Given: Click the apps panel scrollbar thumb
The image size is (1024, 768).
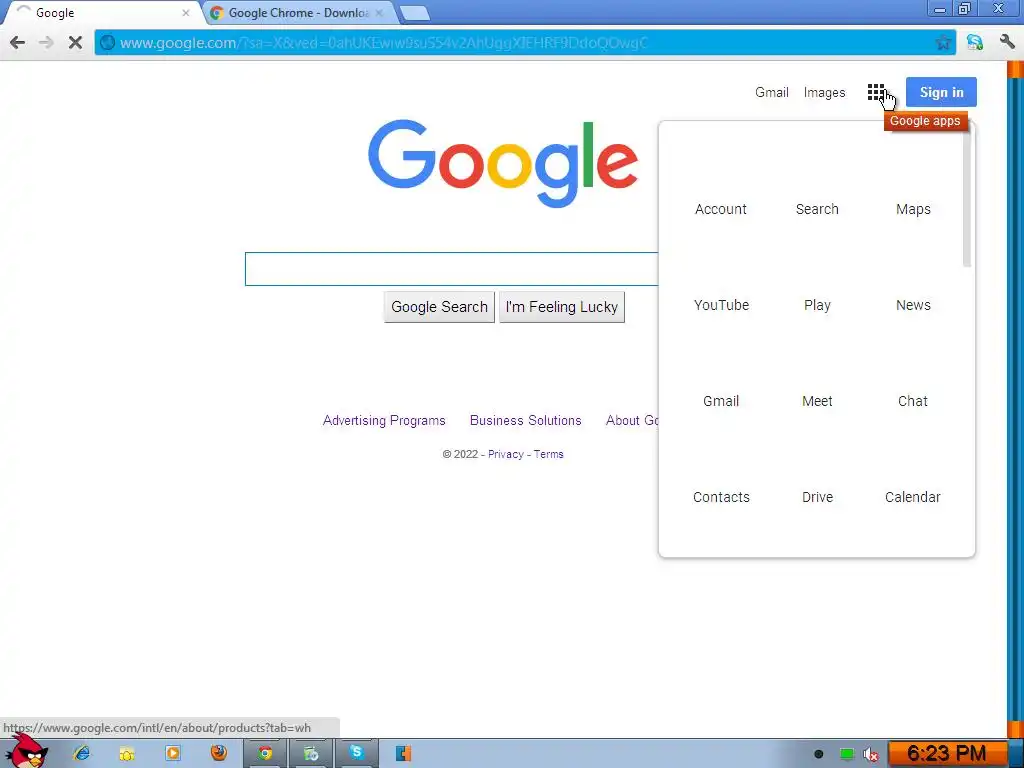Looking at the screenshot, I should pyautogui.click(x=967, y=198).
